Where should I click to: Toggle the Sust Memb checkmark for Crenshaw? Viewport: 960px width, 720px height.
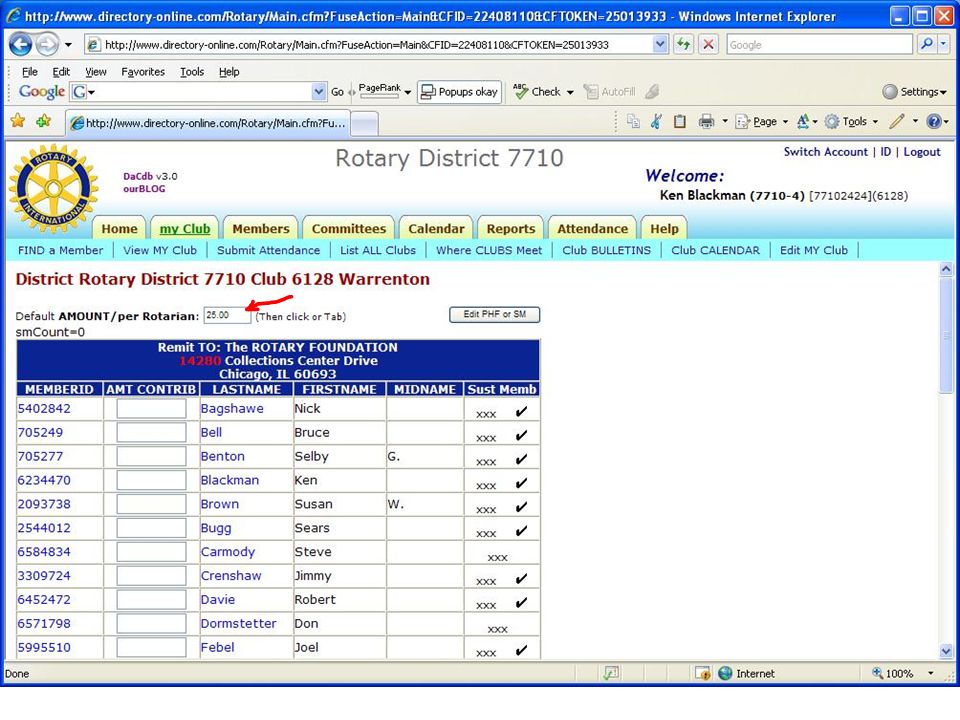(521, 579)
